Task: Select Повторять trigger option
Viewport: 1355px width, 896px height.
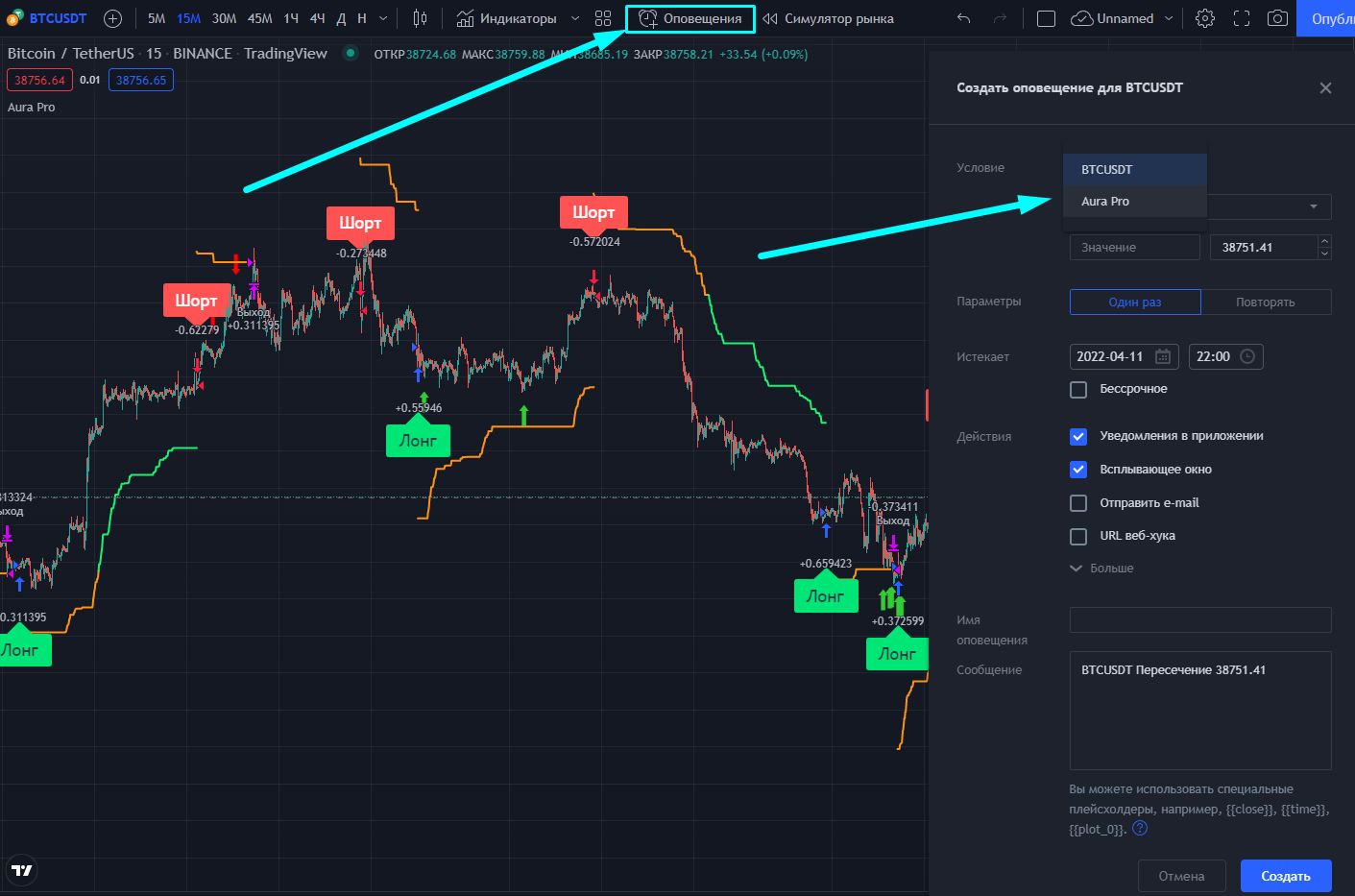Action: click(x=1266, y=302)
